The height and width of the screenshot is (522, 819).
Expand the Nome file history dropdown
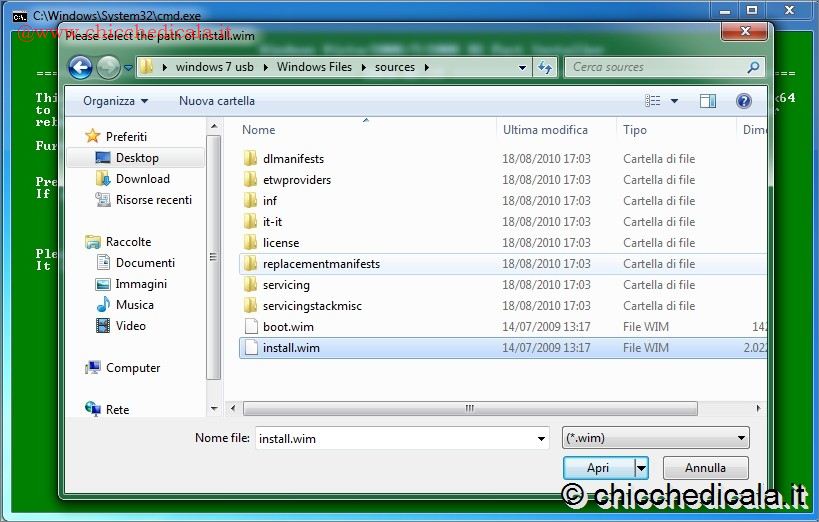click(x=541, y=438)
